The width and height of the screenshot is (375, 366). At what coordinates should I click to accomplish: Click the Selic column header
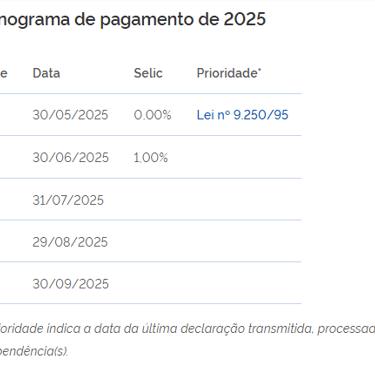pos(148,73)
